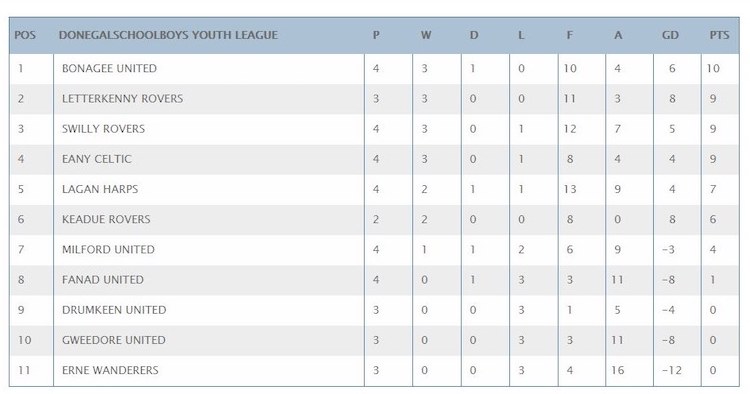Click the Bonagee United team name
Viewport: 750px width, 394px height.
[x=109, y=68]
